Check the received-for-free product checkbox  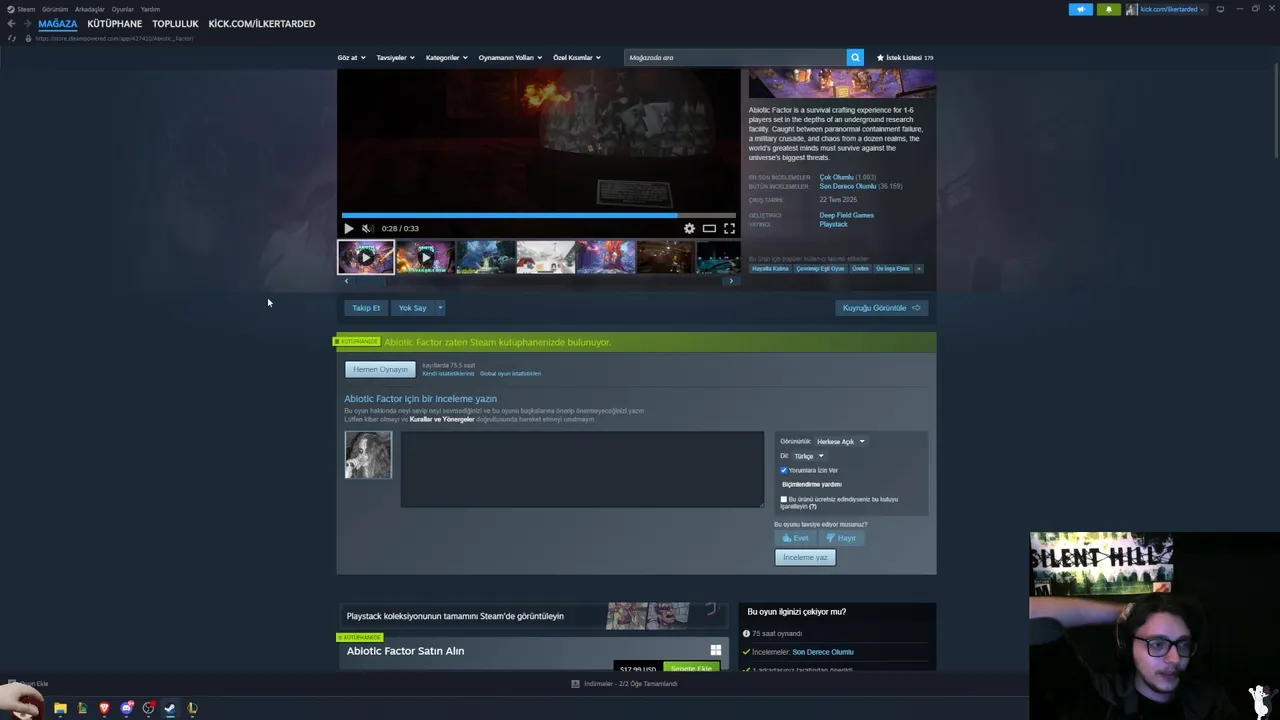[x=784, y=499]
